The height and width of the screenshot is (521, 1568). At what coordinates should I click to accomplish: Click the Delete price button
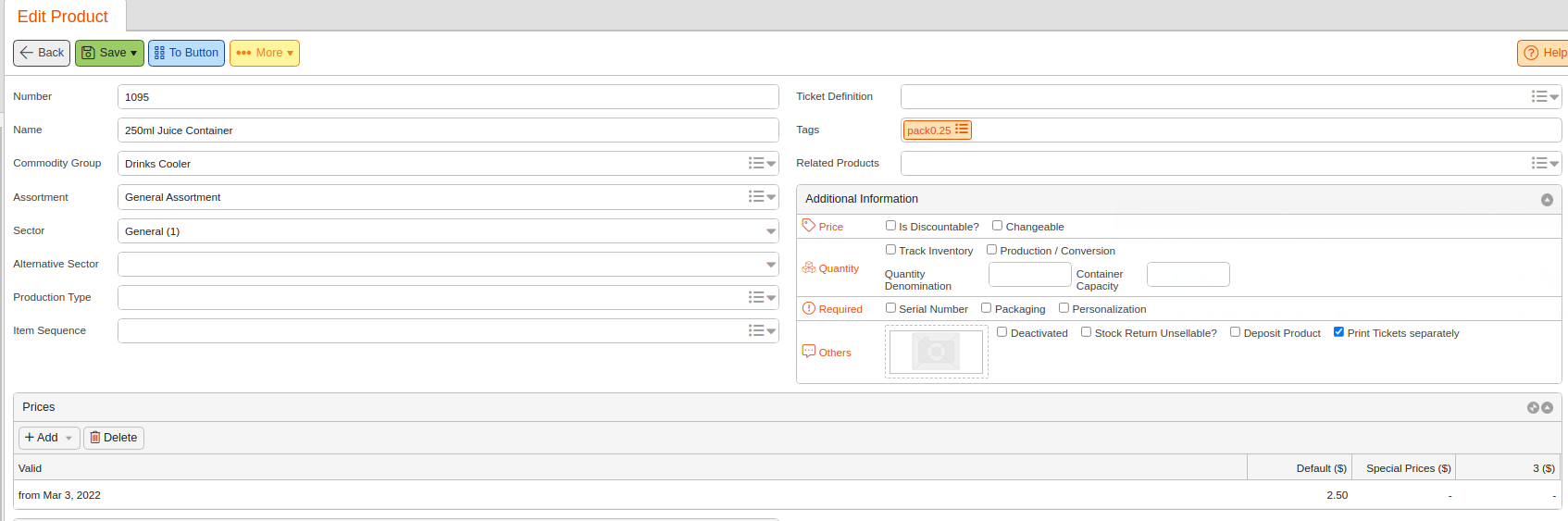coord(114,438)
